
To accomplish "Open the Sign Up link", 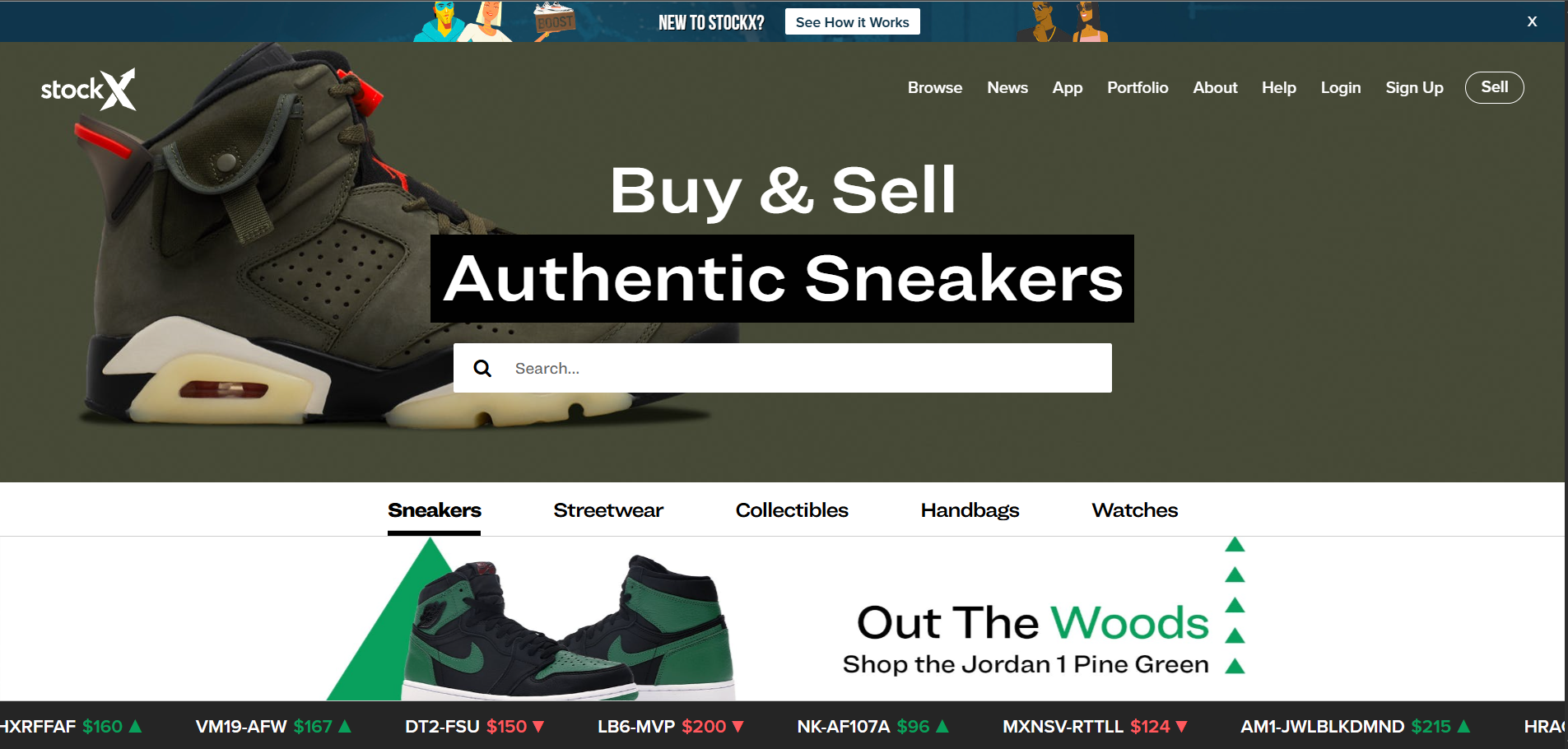I will click(1414, 87).
